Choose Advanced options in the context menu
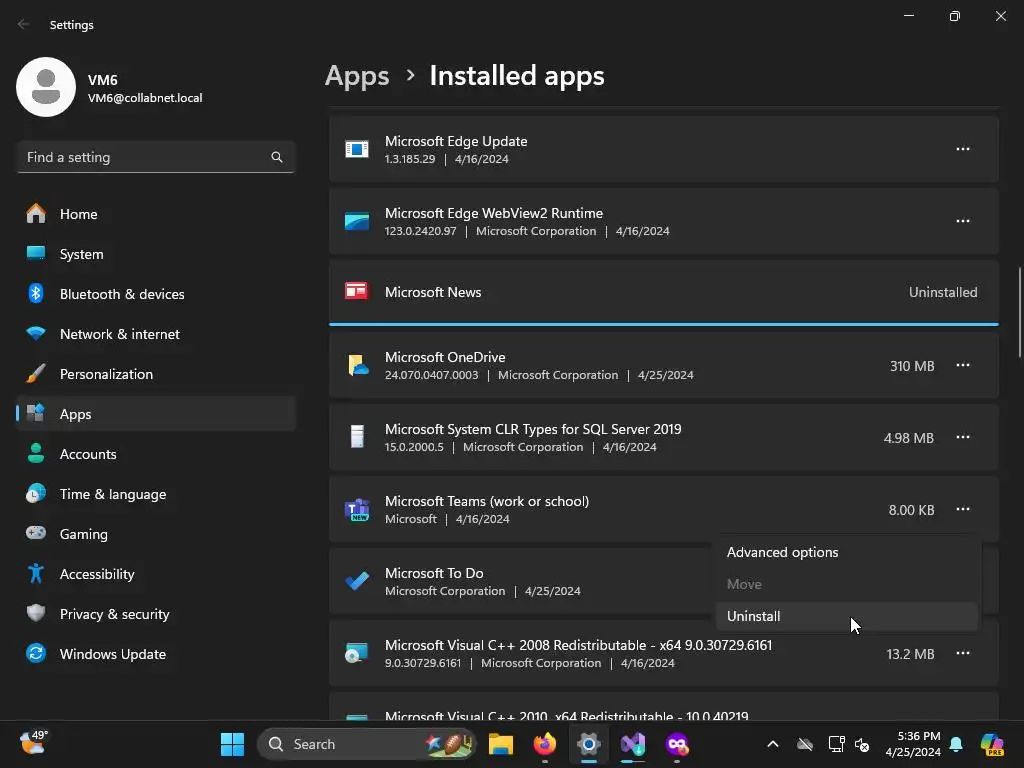The height and width of the screenshot is (768, 1024). pos(847,552)
